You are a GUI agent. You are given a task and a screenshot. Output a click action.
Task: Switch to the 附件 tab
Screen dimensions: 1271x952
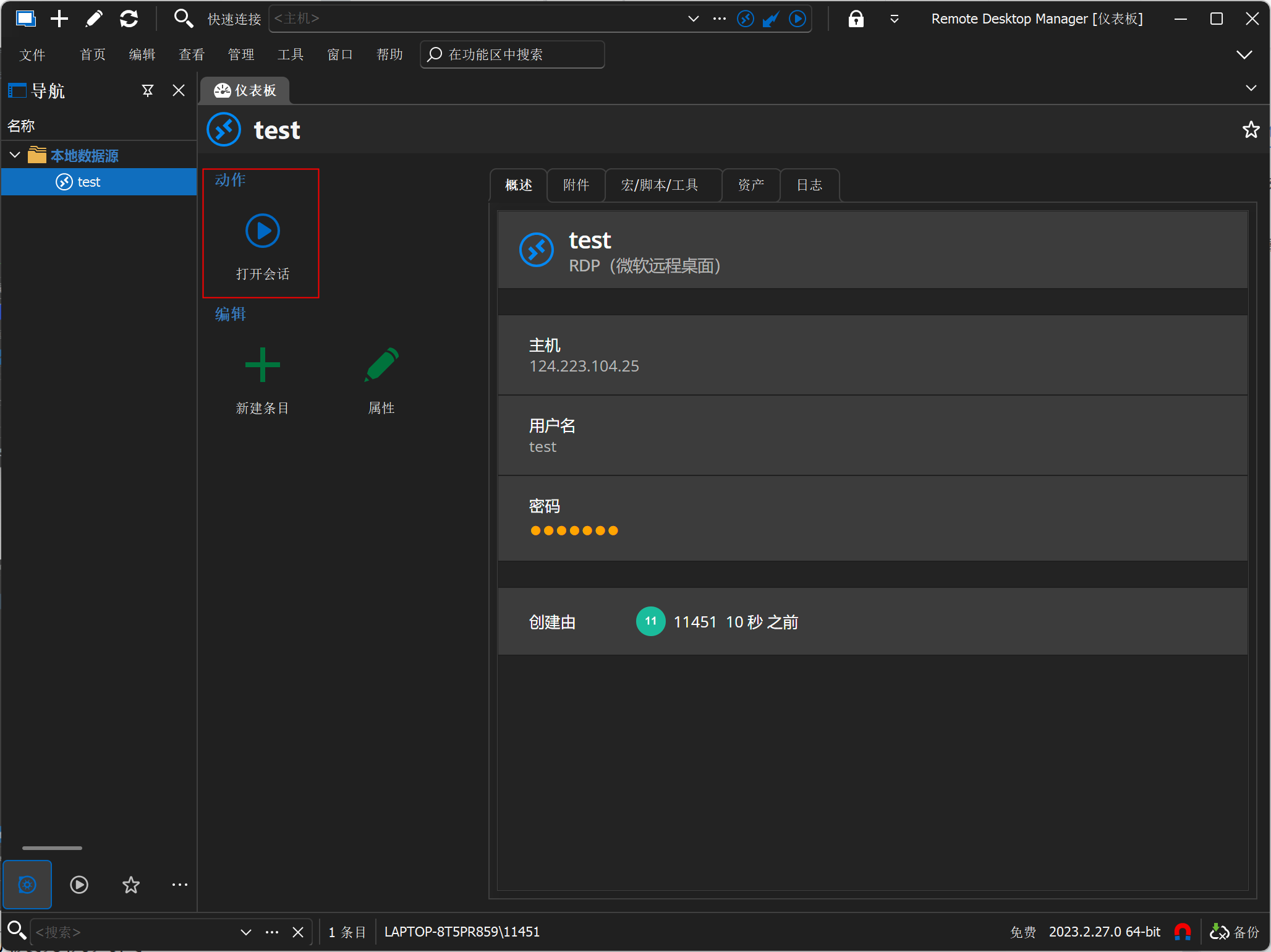pyautogui.click(x=576, y=185)
